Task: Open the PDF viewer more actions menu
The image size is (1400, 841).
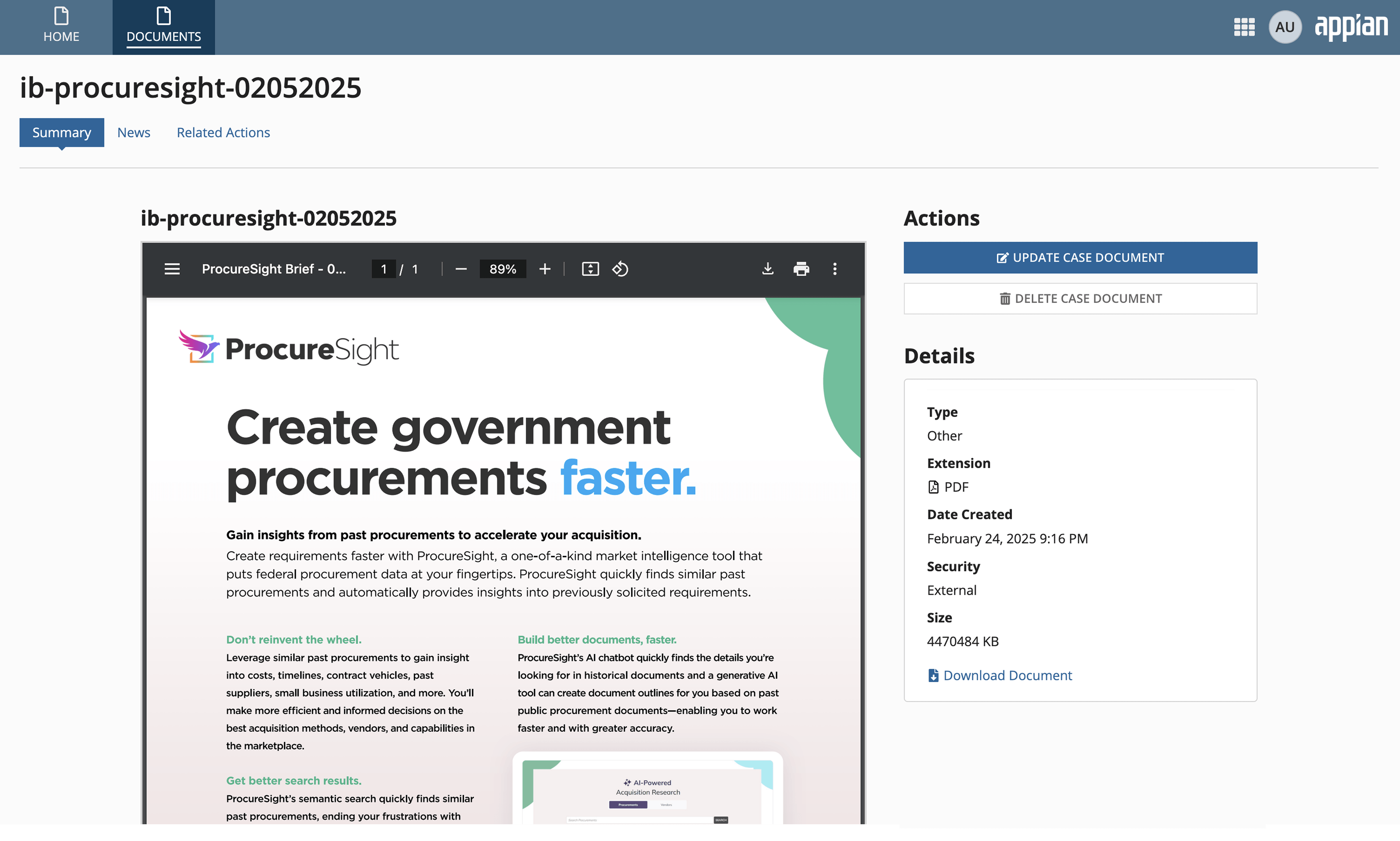Action: tap(834, 269)
